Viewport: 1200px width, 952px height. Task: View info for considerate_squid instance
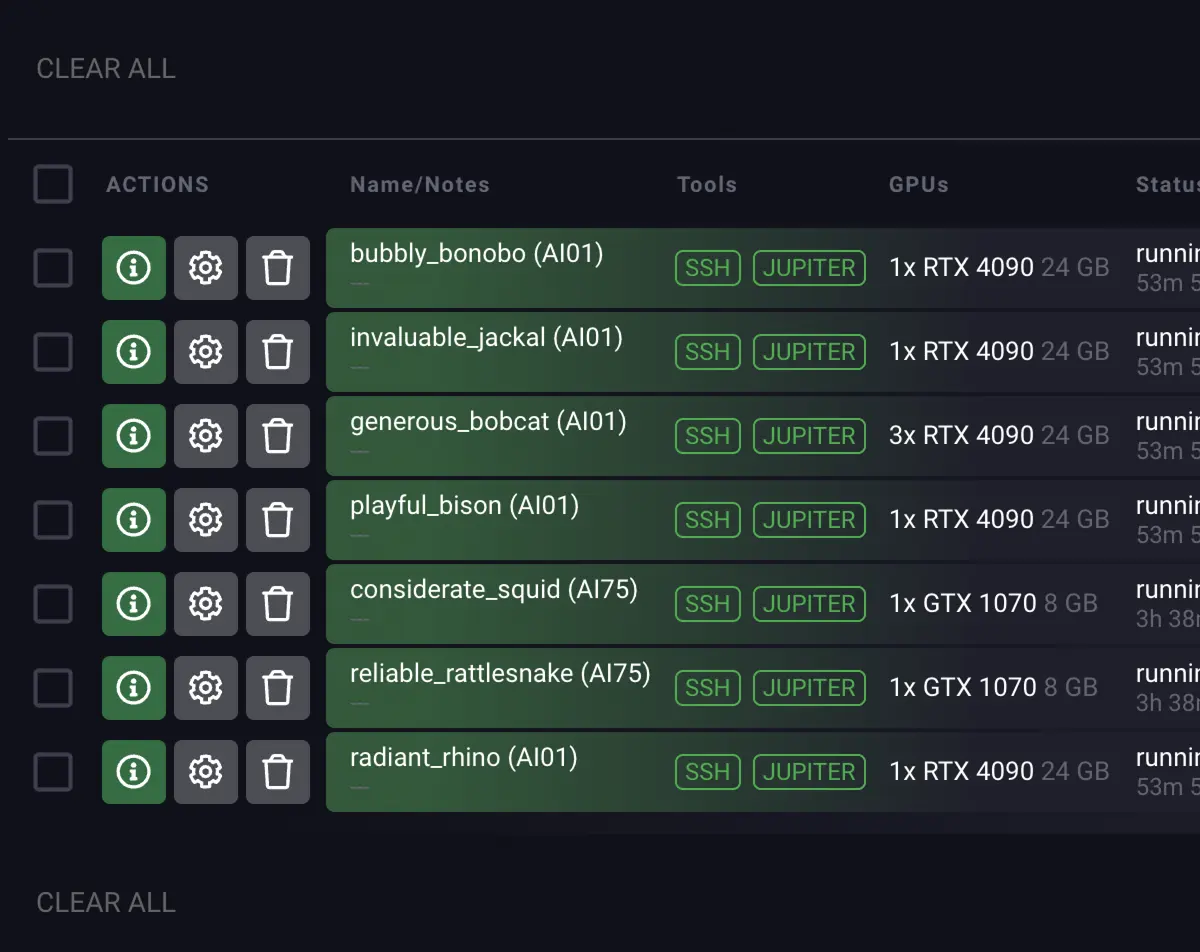133,604
